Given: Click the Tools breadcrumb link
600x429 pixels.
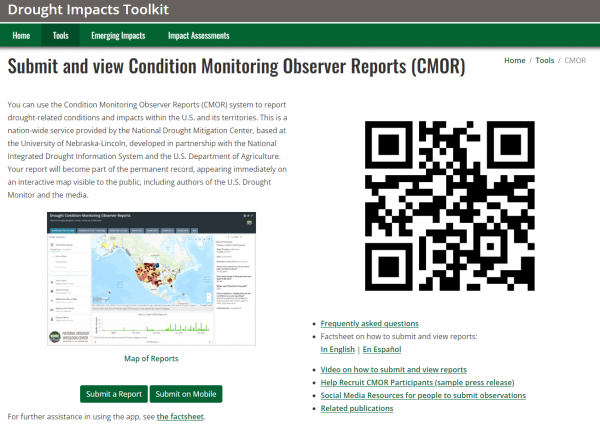Looking at the screenshot, I should click(545, 60).
